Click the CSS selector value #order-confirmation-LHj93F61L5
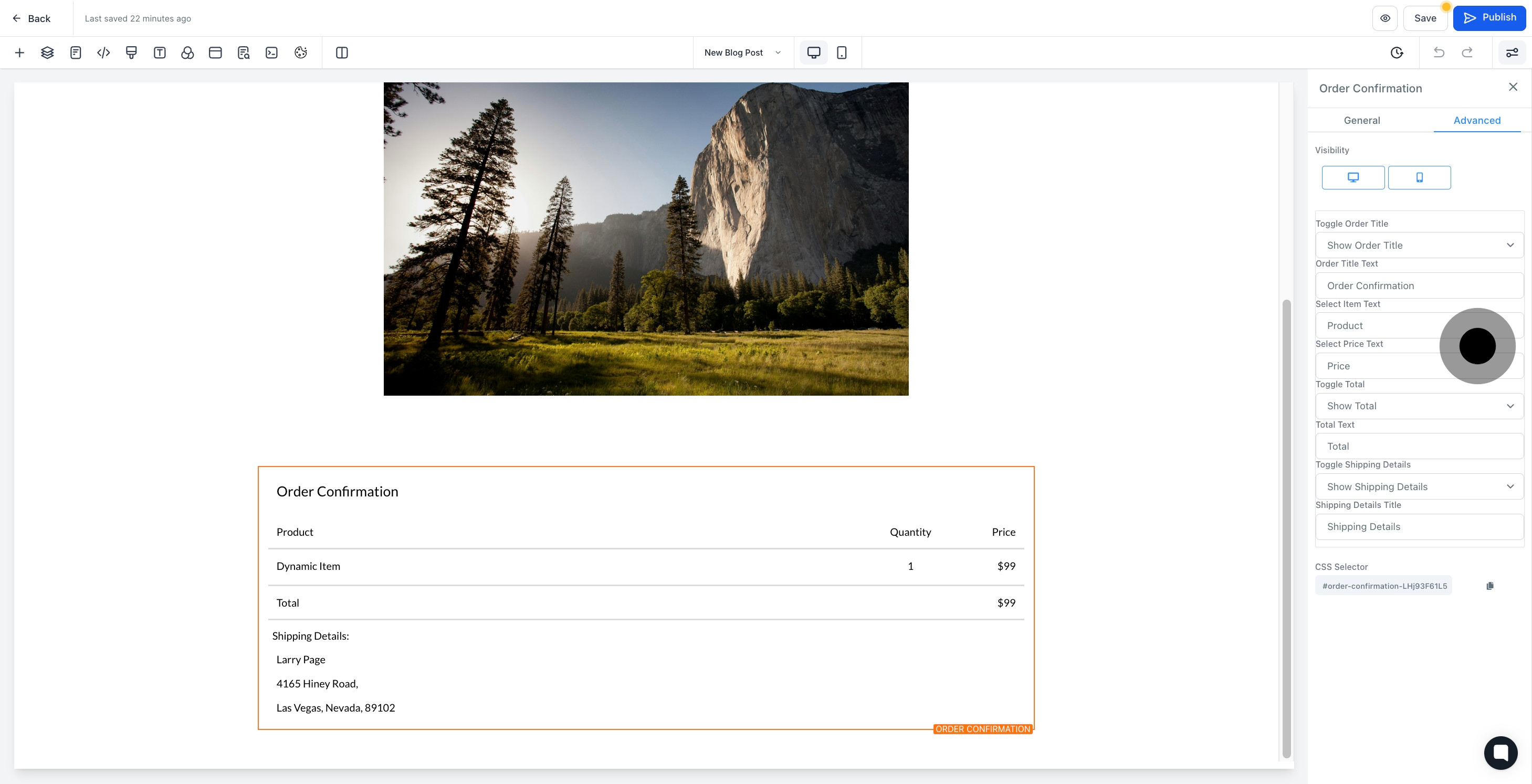The image size is (1532, 784). pos(1384,586)
